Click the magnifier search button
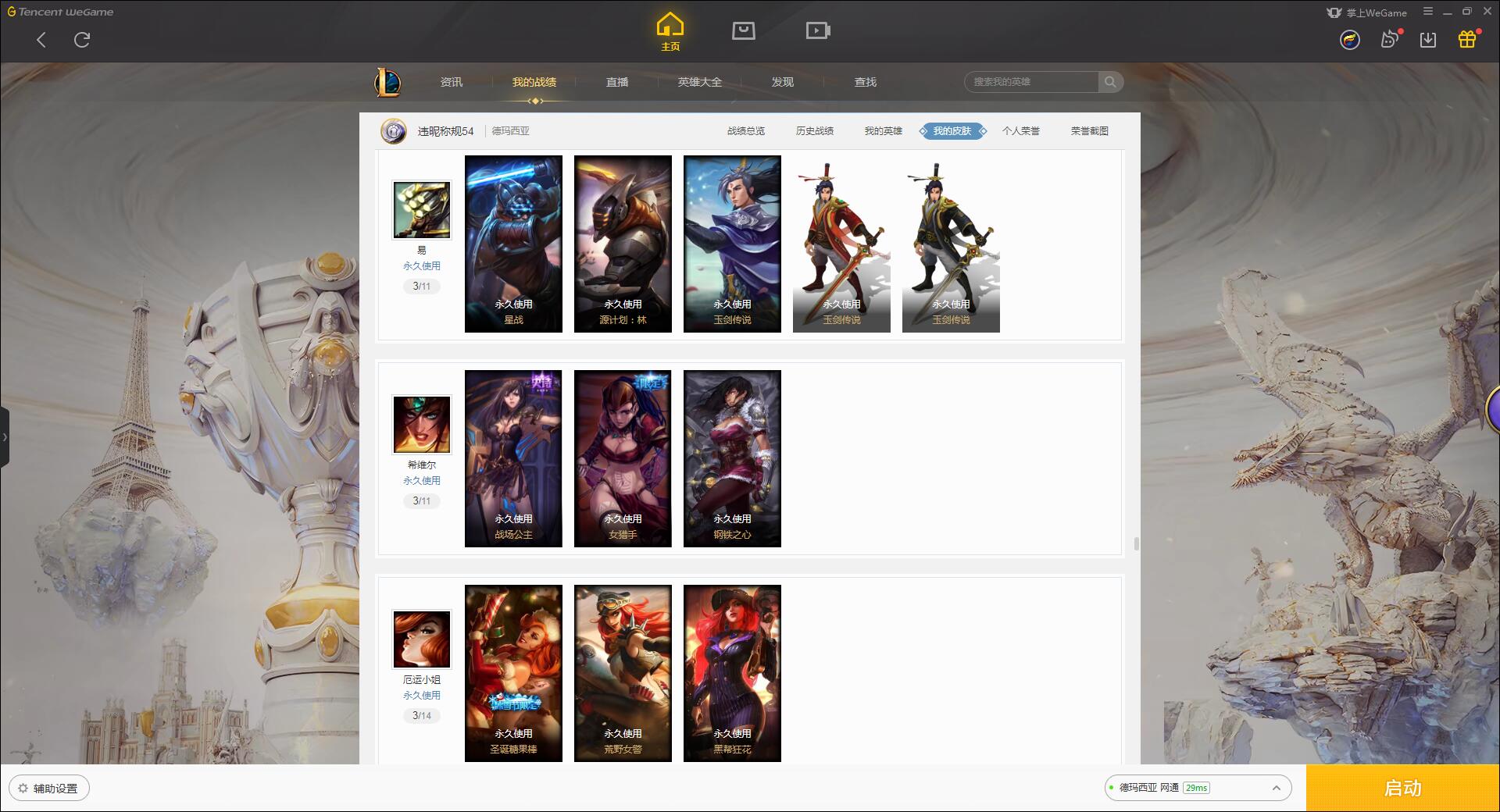The image size is (1500, 812). 1110,82
